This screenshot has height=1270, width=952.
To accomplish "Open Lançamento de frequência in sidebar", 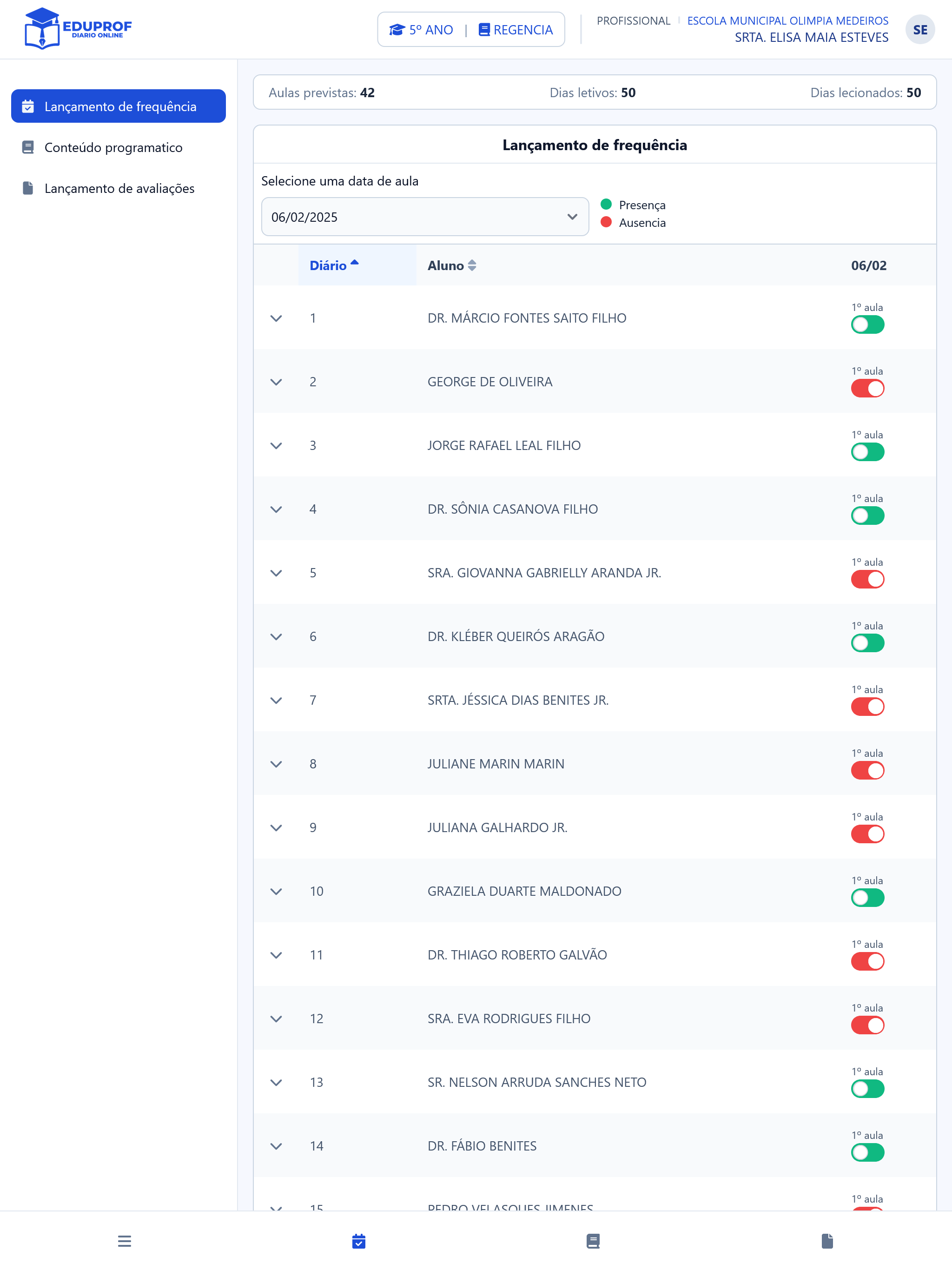I will pos(118,106).
